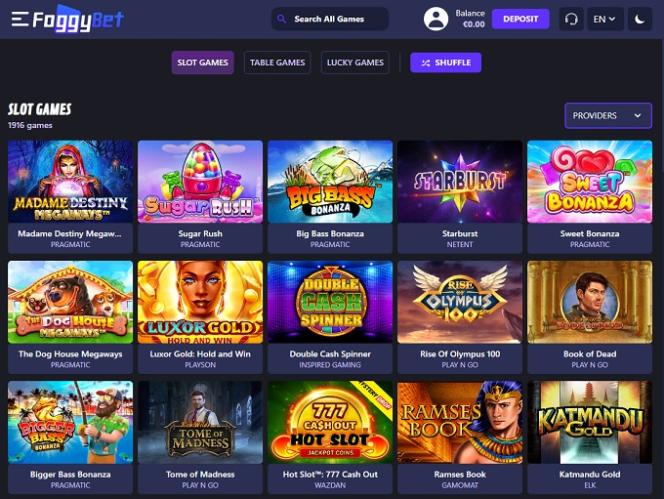
Task: Open the hamburger menu icon
Action: pyautogui.click(x=19, y=19)
